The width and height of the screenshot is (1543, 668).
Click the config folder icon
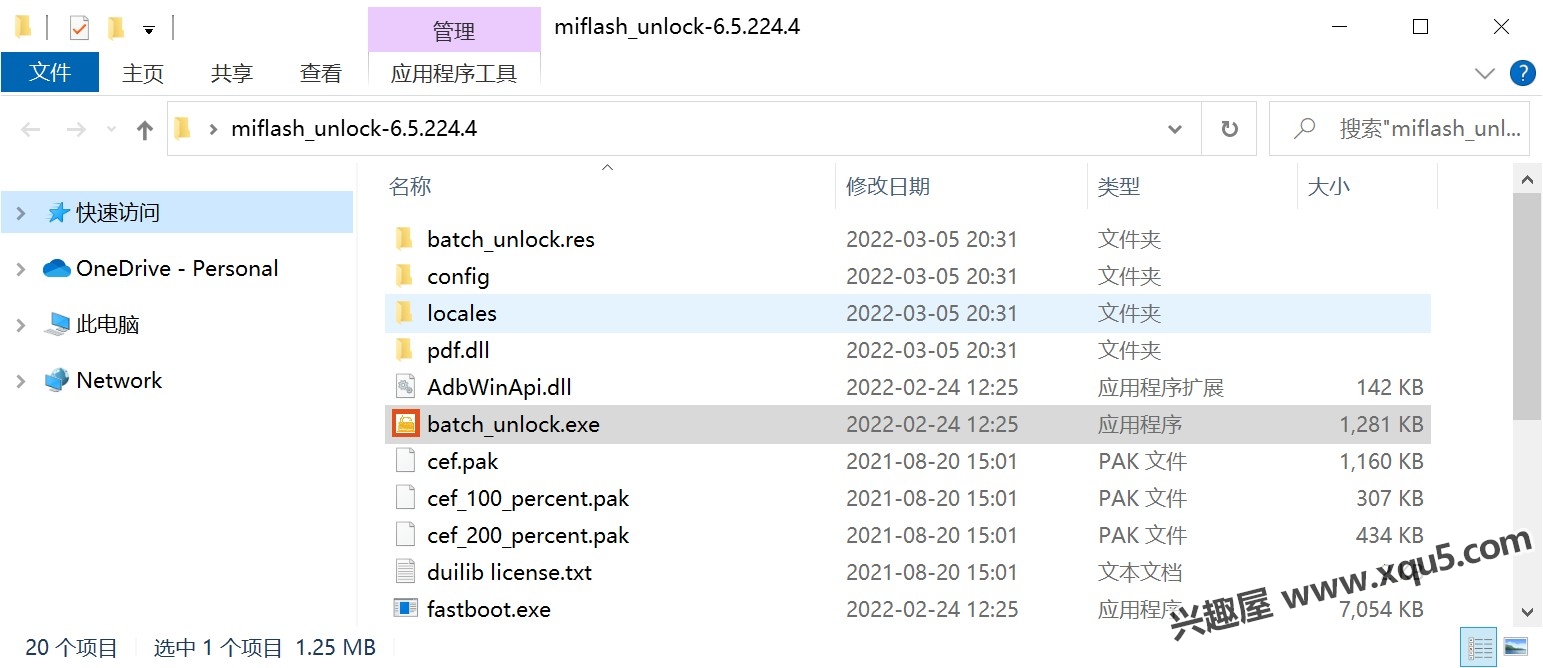[x=404, y=276]
